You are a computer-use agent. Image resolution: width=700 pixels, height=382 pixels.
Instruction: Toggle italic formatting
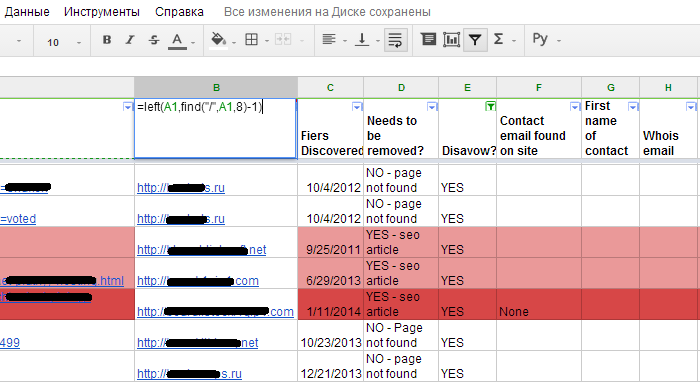pyautogui.click(x=130, y=40)
